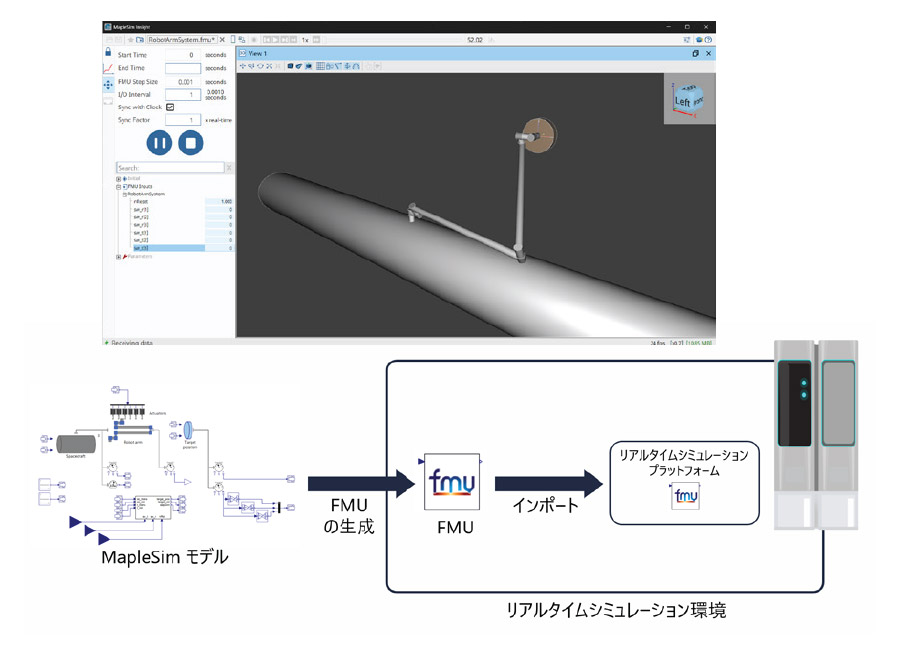Toggle the Sync with Clock checkbox
Viewport: 900px width, 650px height.
click(170, 107)
